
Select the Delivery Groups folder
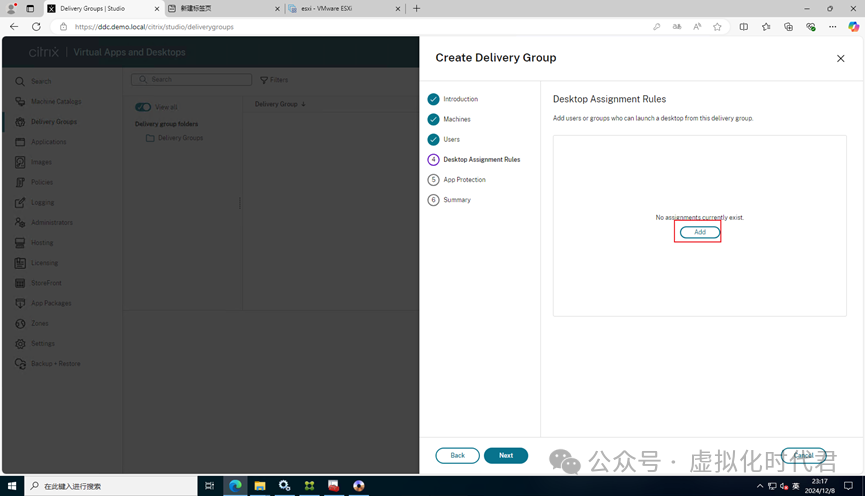[174, 138]
